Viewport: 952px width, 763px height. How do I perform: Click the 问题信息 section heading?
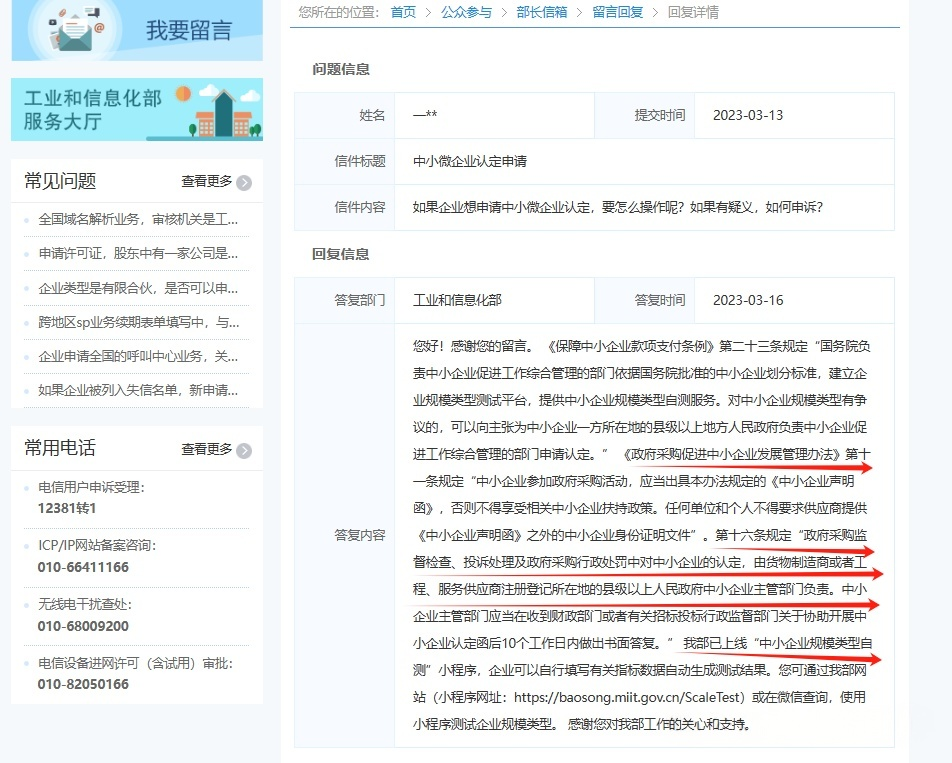[x=341, y=69]
